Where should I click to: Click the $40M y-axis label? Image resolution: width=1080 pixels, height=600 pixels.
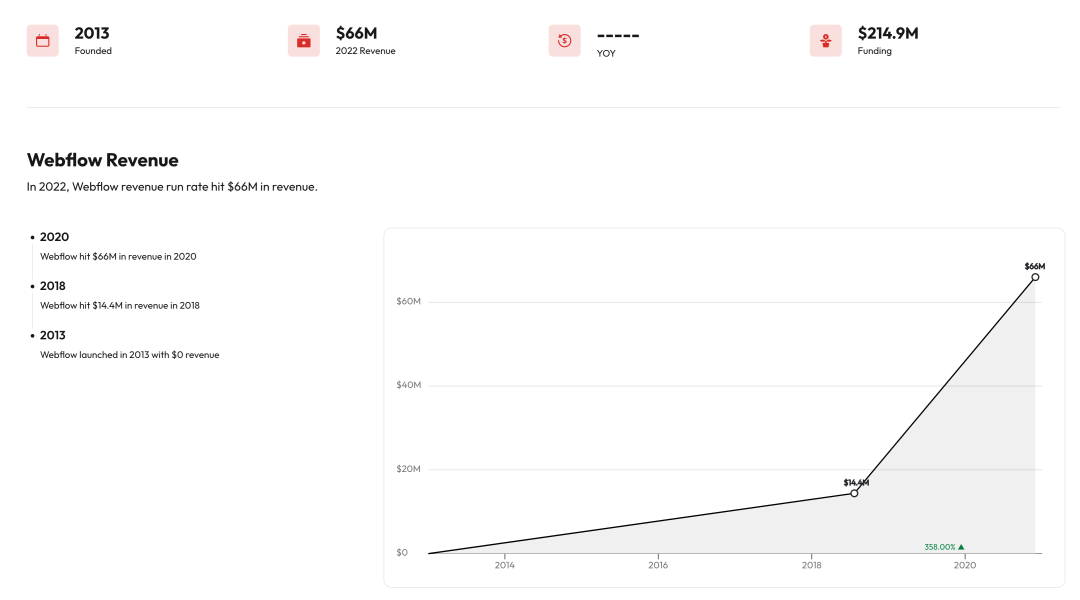[x=408, y=385]
